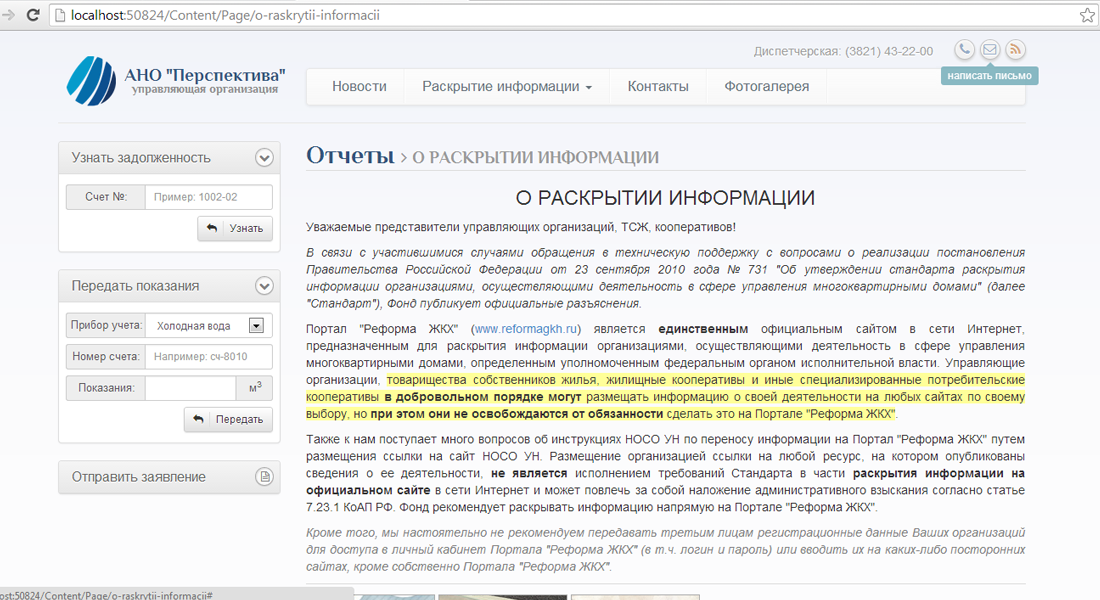Click the envelope icon to write a letter
Image resolution: width=1100 pixels, height=600 pixels.
(x=989, y=50)
